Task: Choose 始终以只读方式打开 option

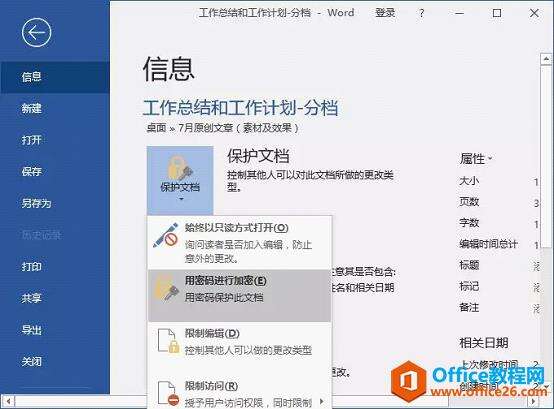Action: [240, 243]
